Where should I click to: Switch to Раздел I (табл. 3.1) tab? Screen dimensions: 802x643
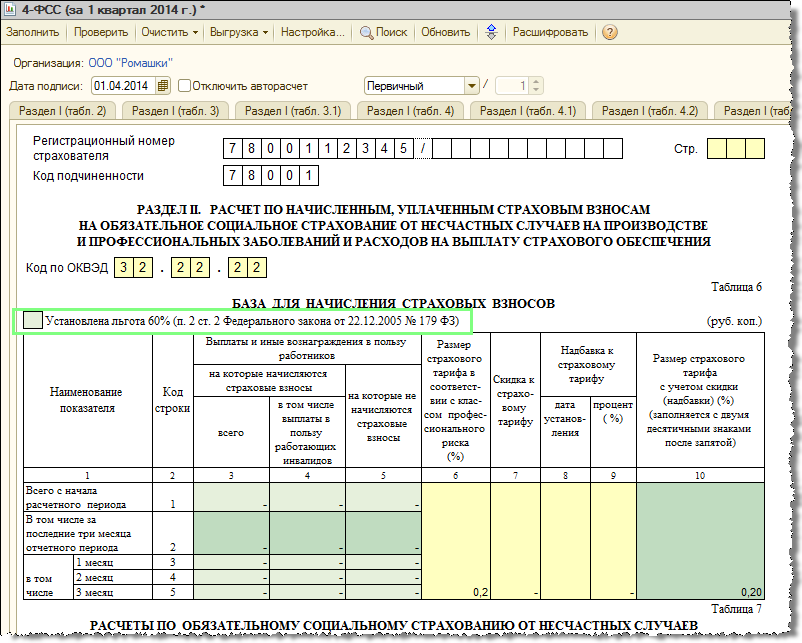293,110
